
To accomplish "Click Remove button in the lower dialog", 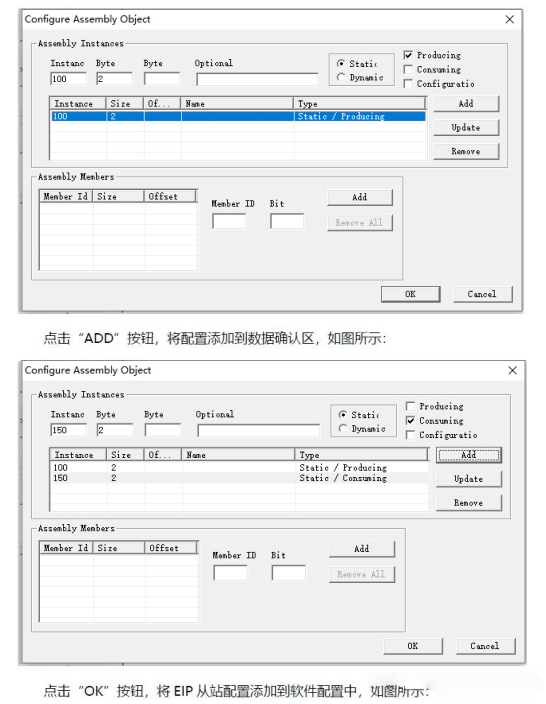I will tap(469, 503).
